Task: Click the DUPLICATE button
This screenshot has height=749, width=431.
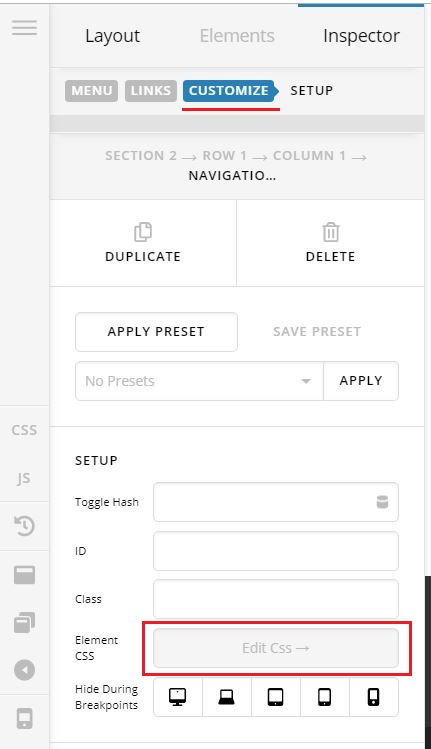Action: tap(143, 243)
